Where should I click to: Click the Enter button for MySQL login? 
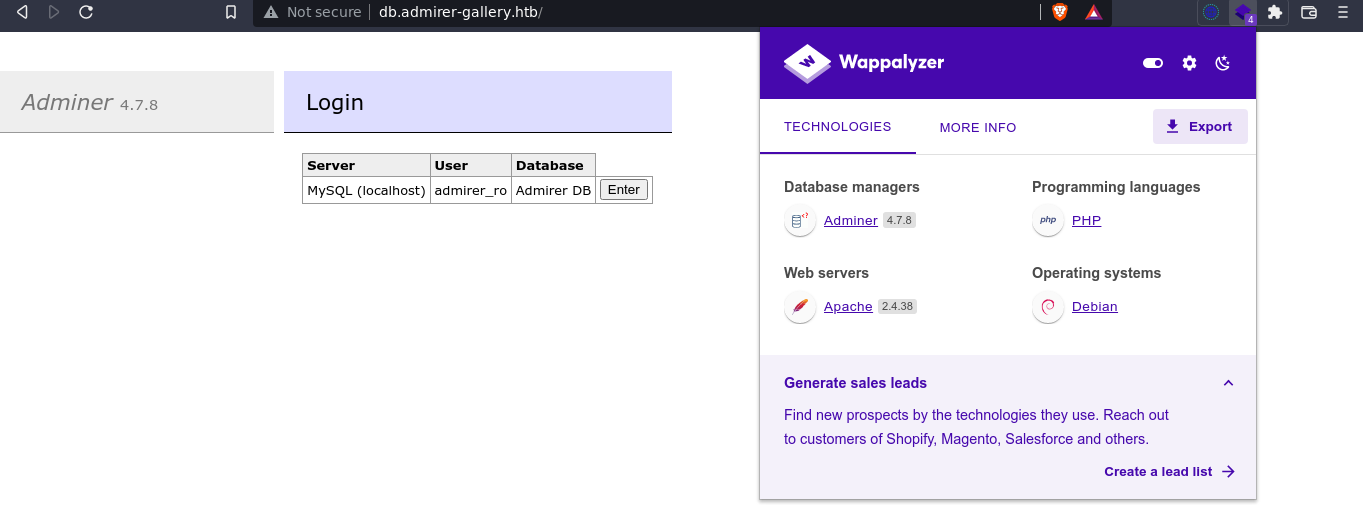tap(624, 190)
